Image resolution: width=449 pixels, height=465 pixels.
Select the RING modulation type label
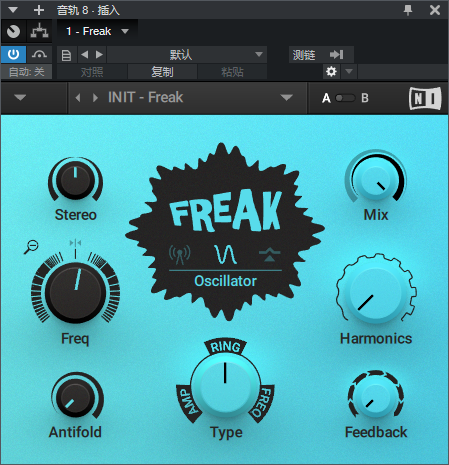(226, 347)
